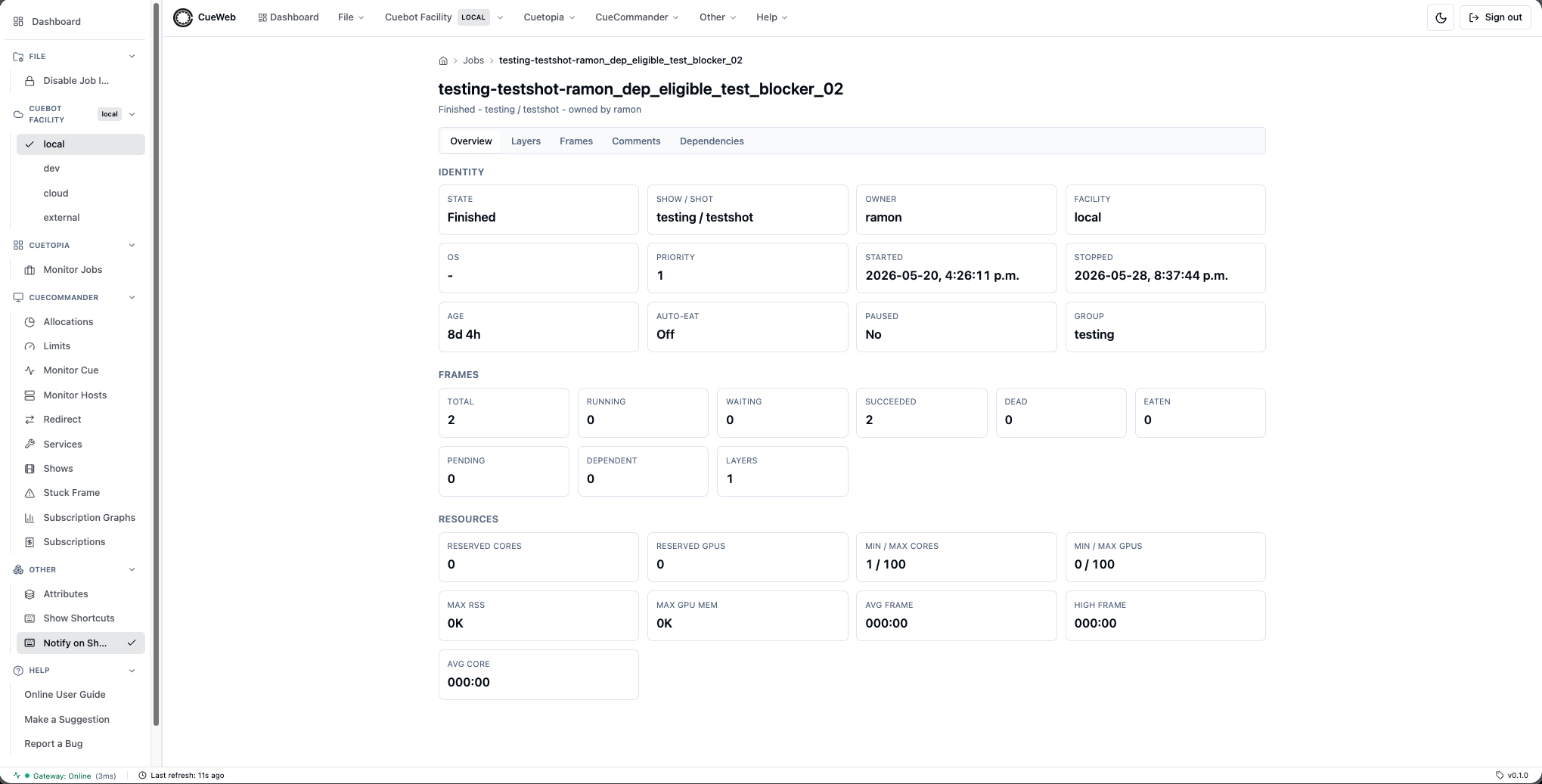This screenshot has width=1542, height=784.
Task: Click the Subscription Graphs chart icon
Action: click(x=29, y=518)
